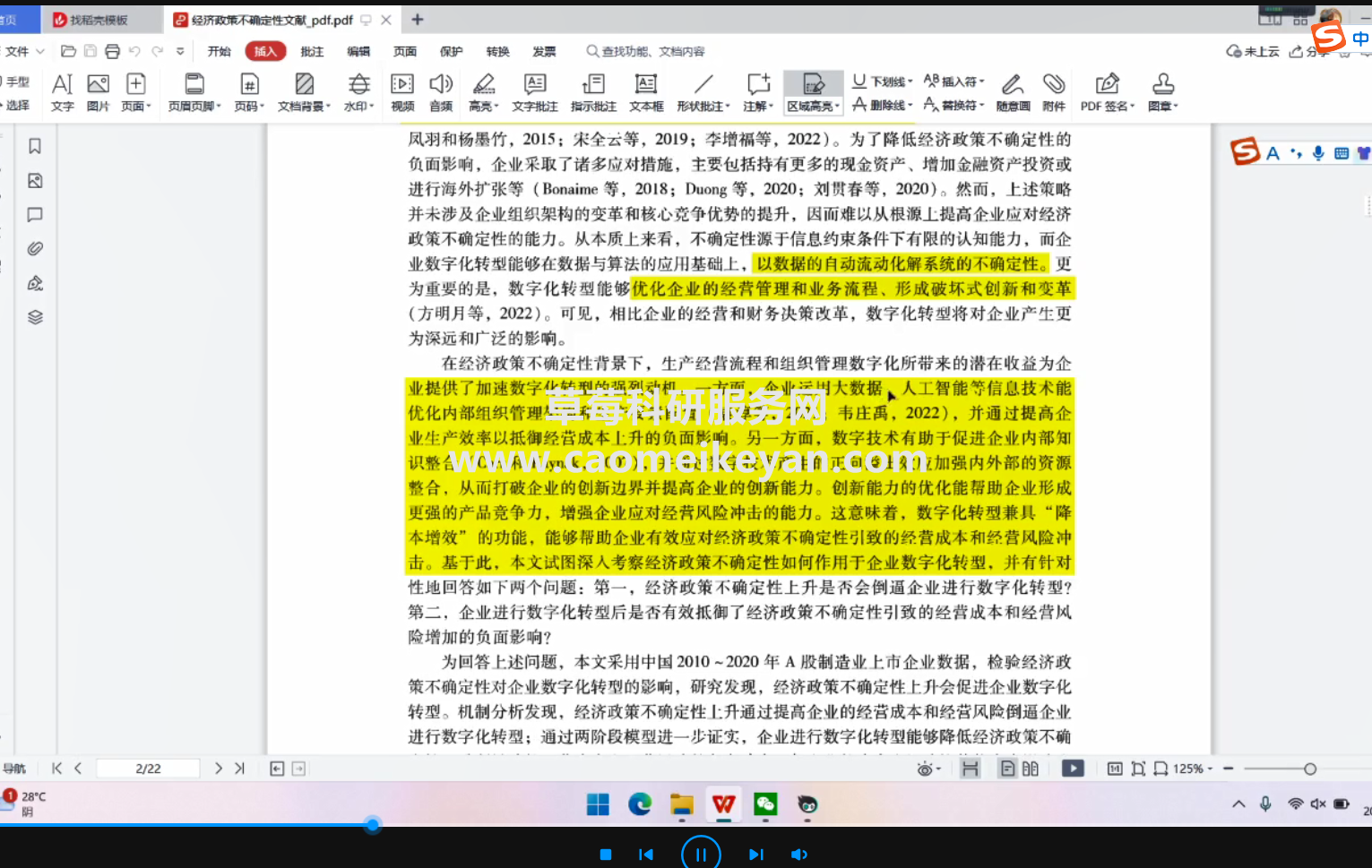Screen dimensions: 1372x868
Task: Open the 125% zoom level dropdown
Action: point(1192,769)
